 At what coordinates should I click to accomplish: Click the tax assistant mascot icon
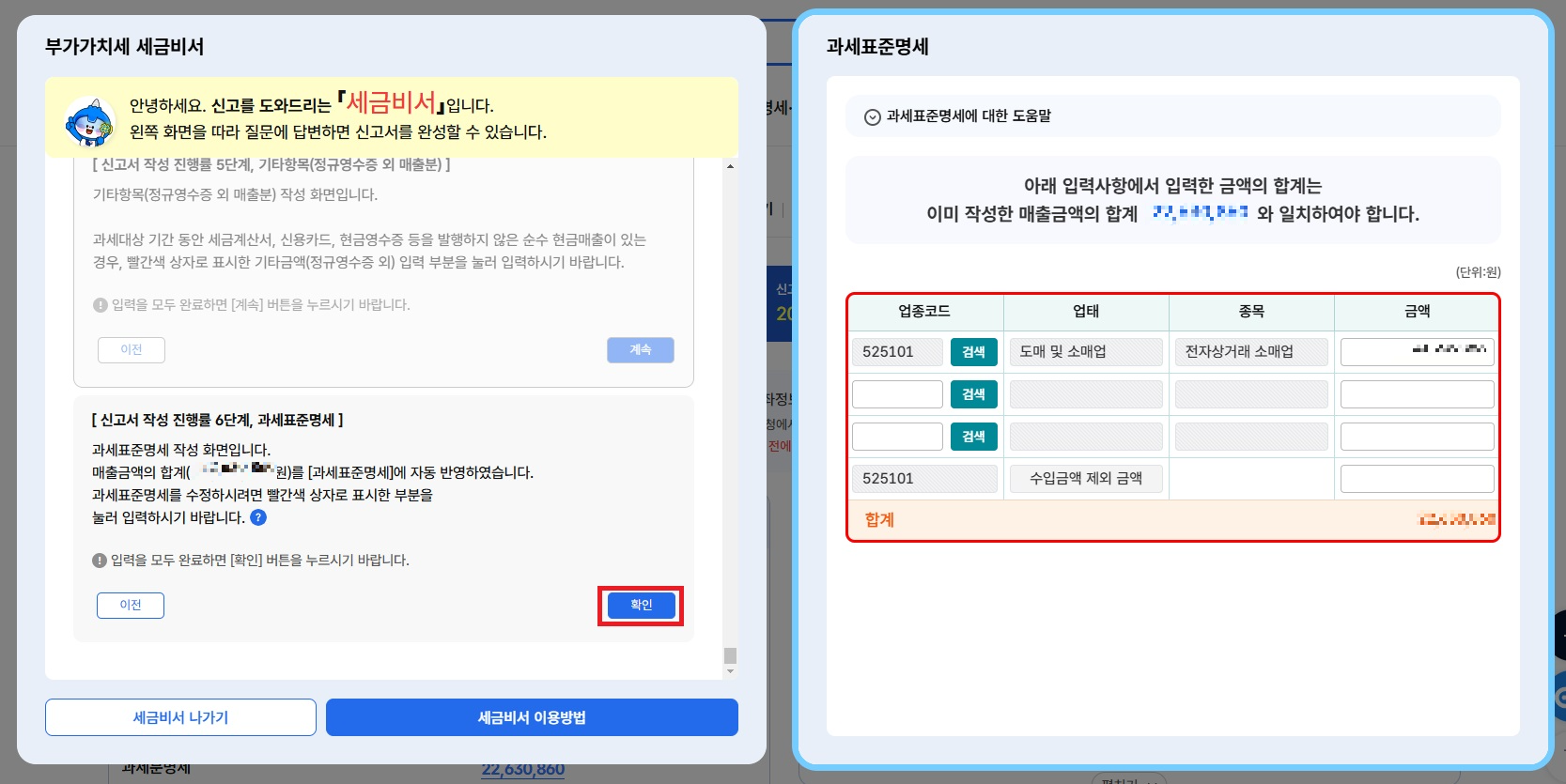89,122
